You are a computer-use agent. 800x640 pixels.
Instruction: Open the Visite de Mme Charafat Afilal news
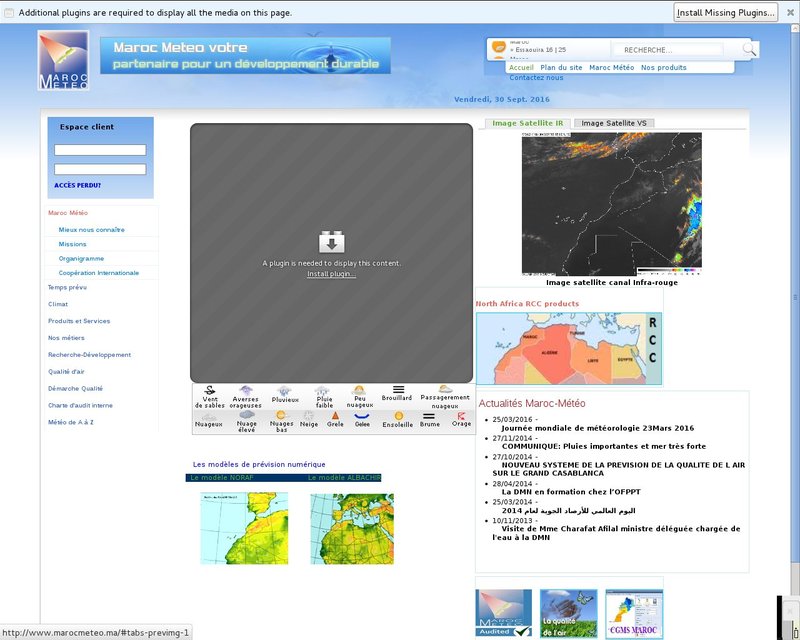(616, 533)
